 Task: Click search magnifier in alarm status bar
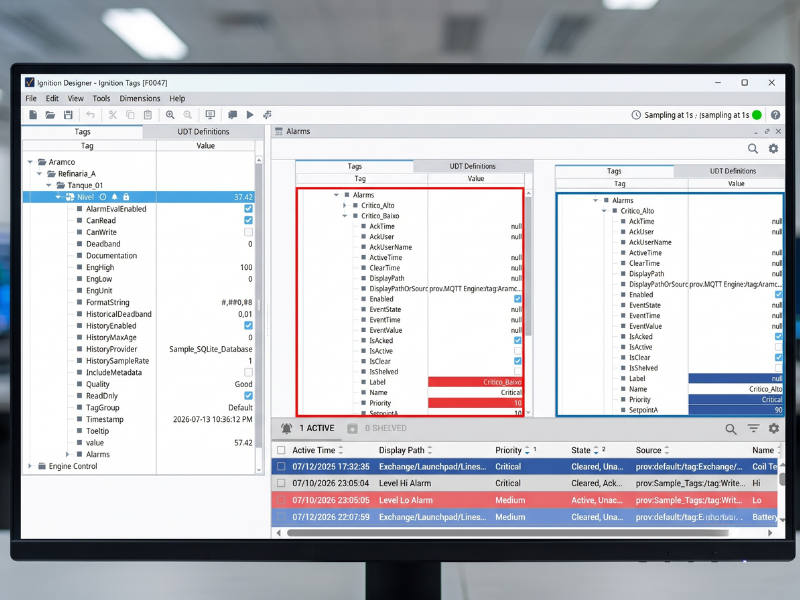pos(731,429)
